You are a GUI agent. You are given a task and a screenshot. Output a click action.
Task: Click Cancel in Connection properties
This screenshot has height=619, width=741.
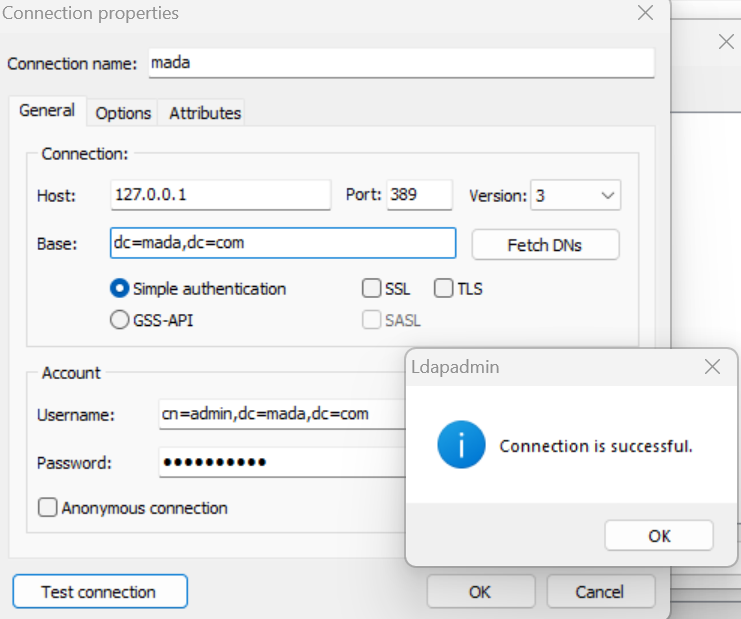pyautogui.click(x=600, y=592)
